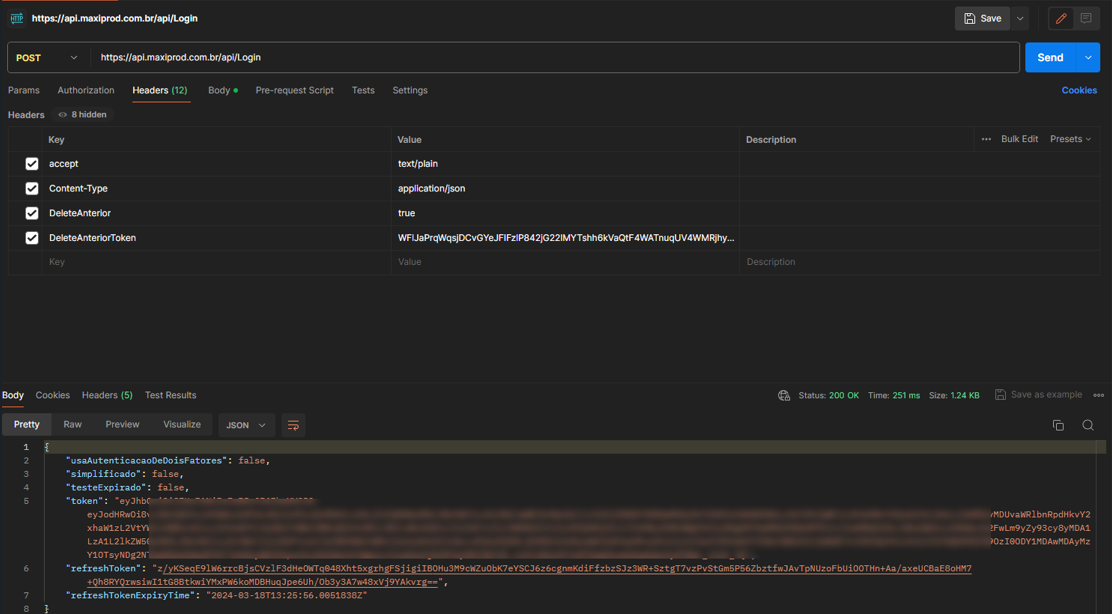Click the edit pencil icon
1112x614 pixels.
pos(1061,18)
